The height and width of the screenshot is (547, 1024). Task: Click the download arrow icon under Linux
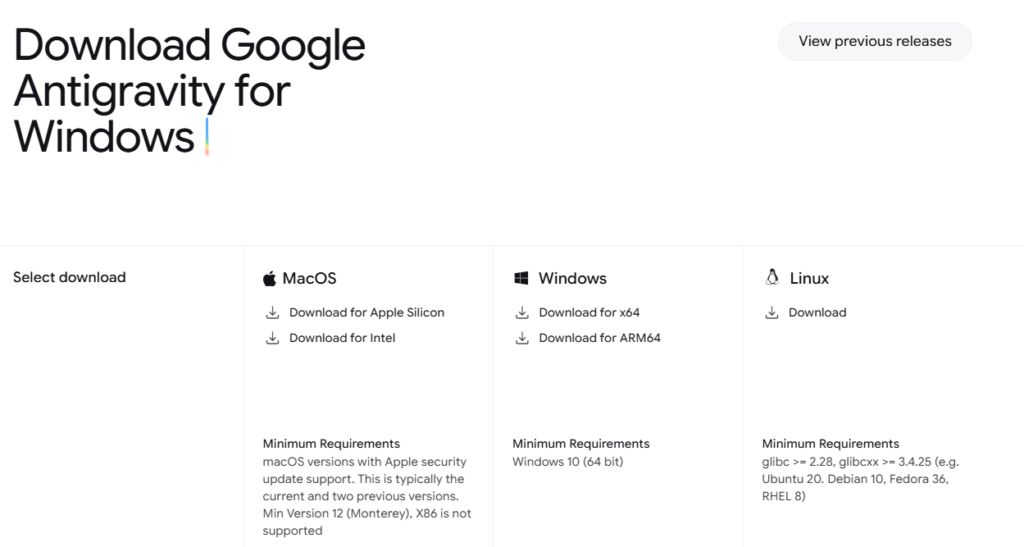(771, 313)
